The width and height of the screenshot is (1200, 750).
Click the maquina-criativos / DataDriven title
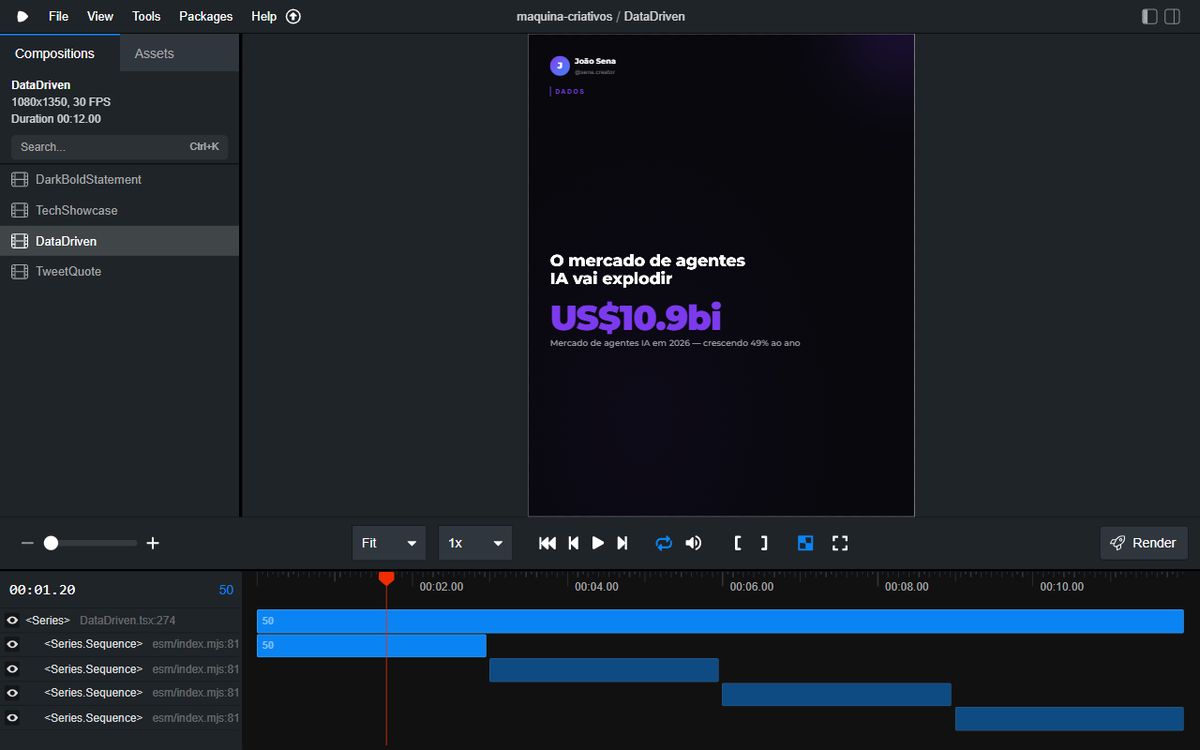(x=600, y=16)
